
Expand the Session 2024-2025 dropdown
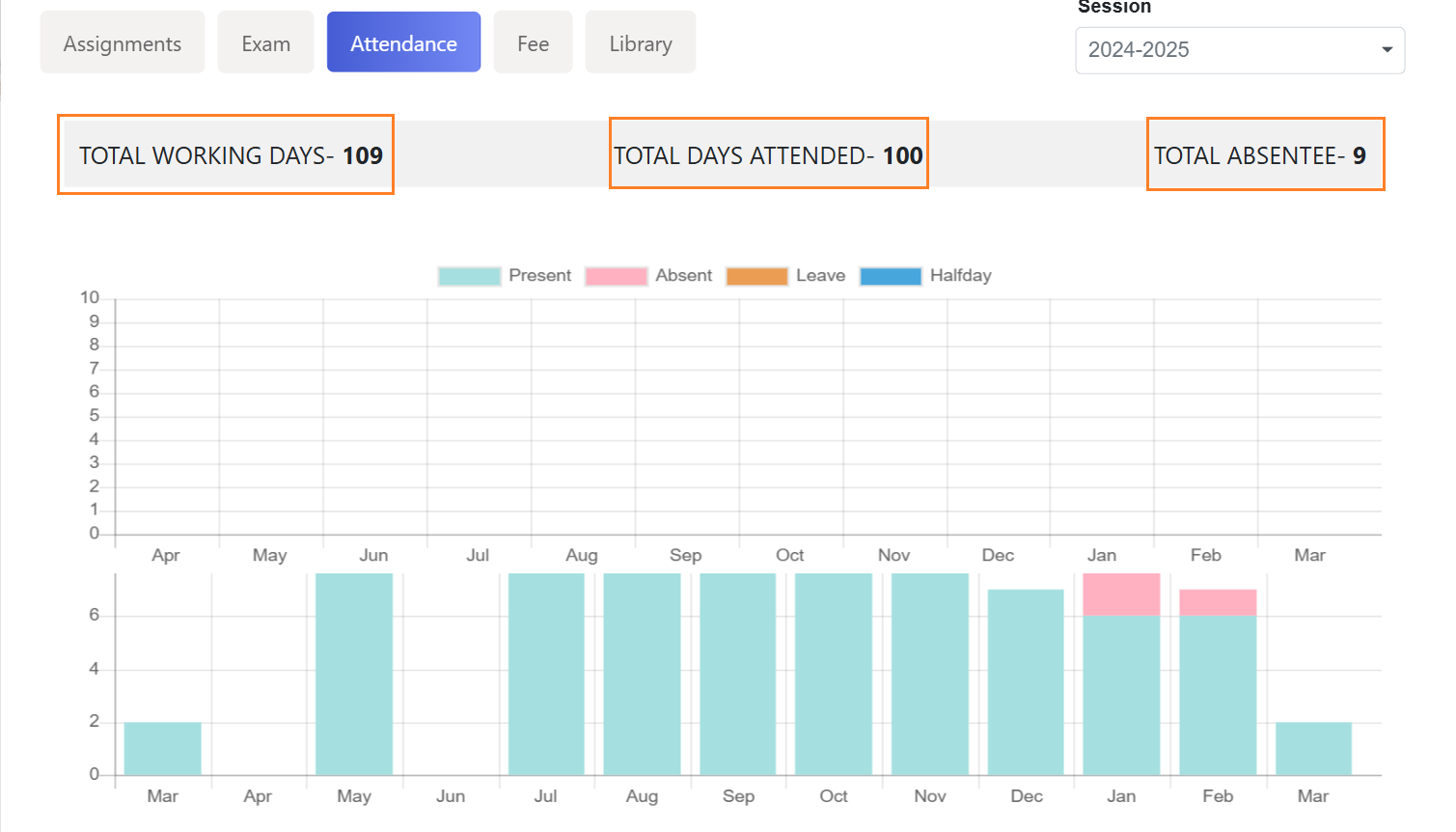click(1239, 50)
